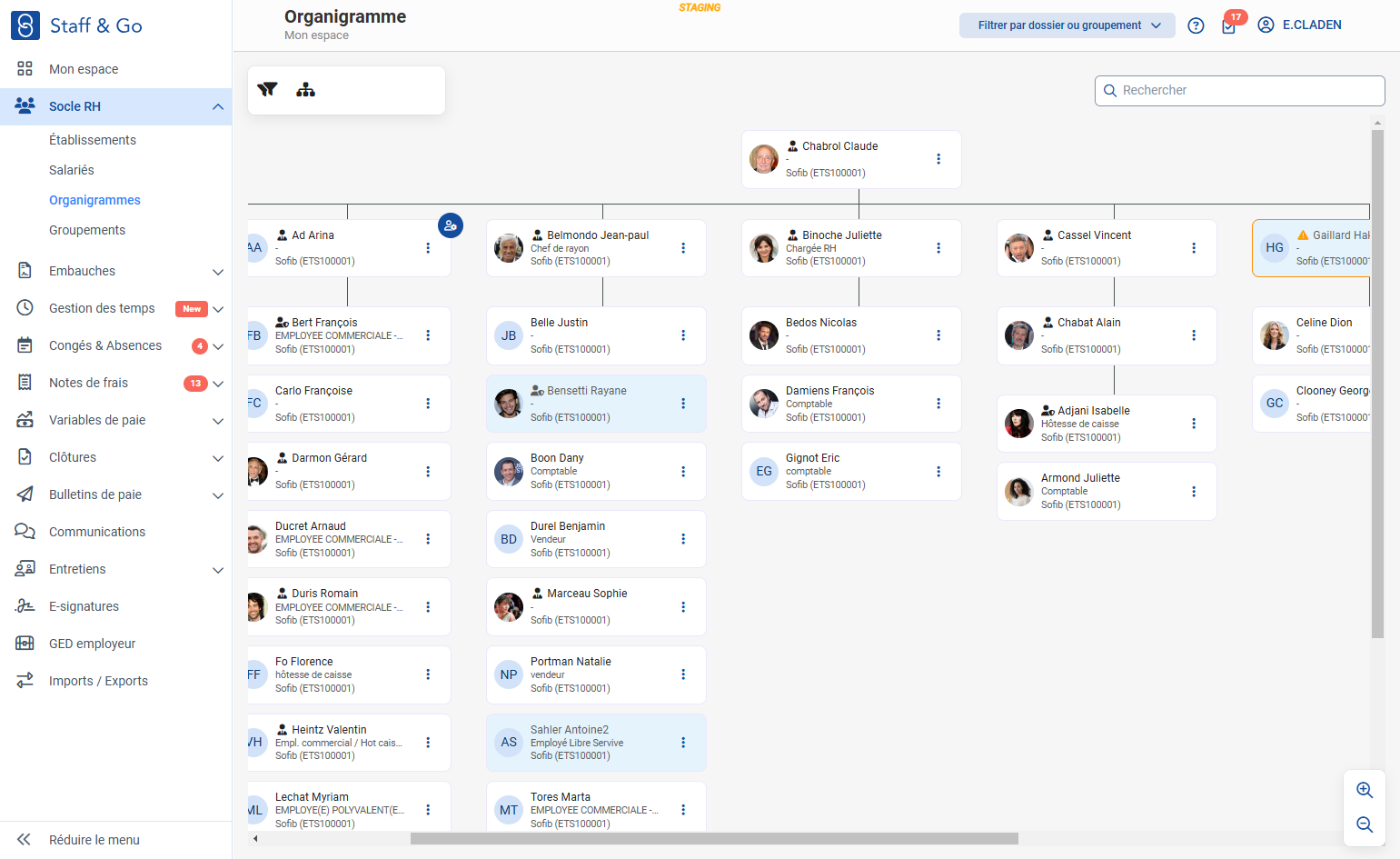This screenshot has width=1400, height=859.
Task: Collapse the Socle RH section chevron
Action: tap(218, 106)
